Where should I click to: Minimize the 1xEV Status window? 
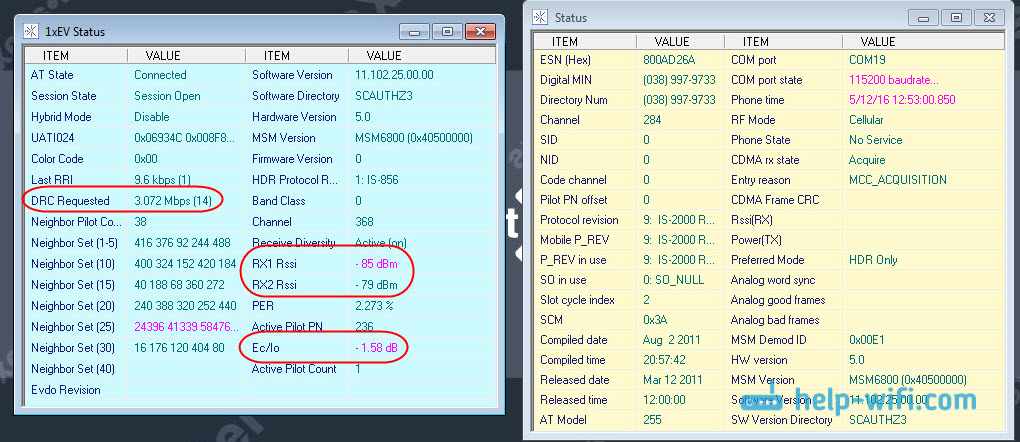tap(414, 32)
